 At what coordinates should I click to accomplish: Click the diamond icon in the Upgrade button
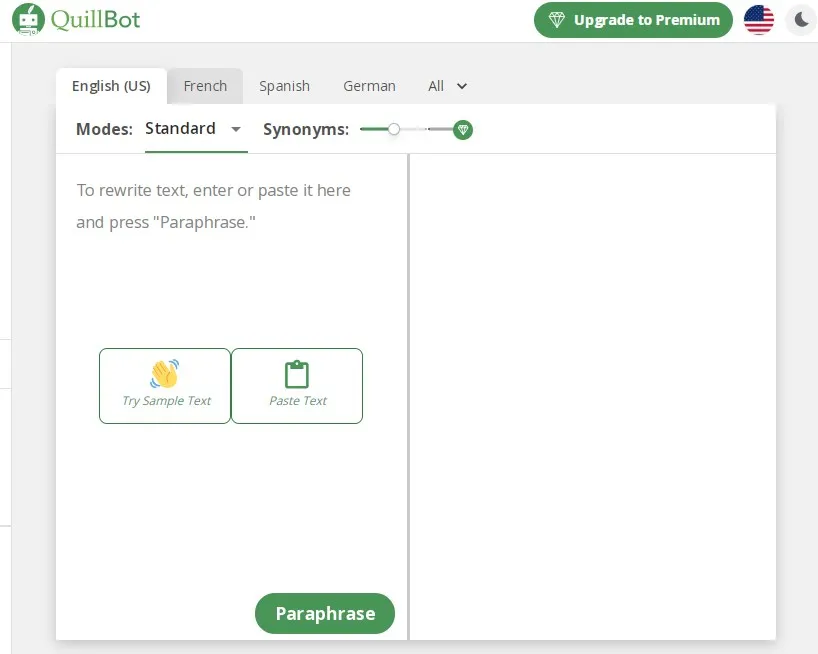pyautogui.click(x=557, y=20)
